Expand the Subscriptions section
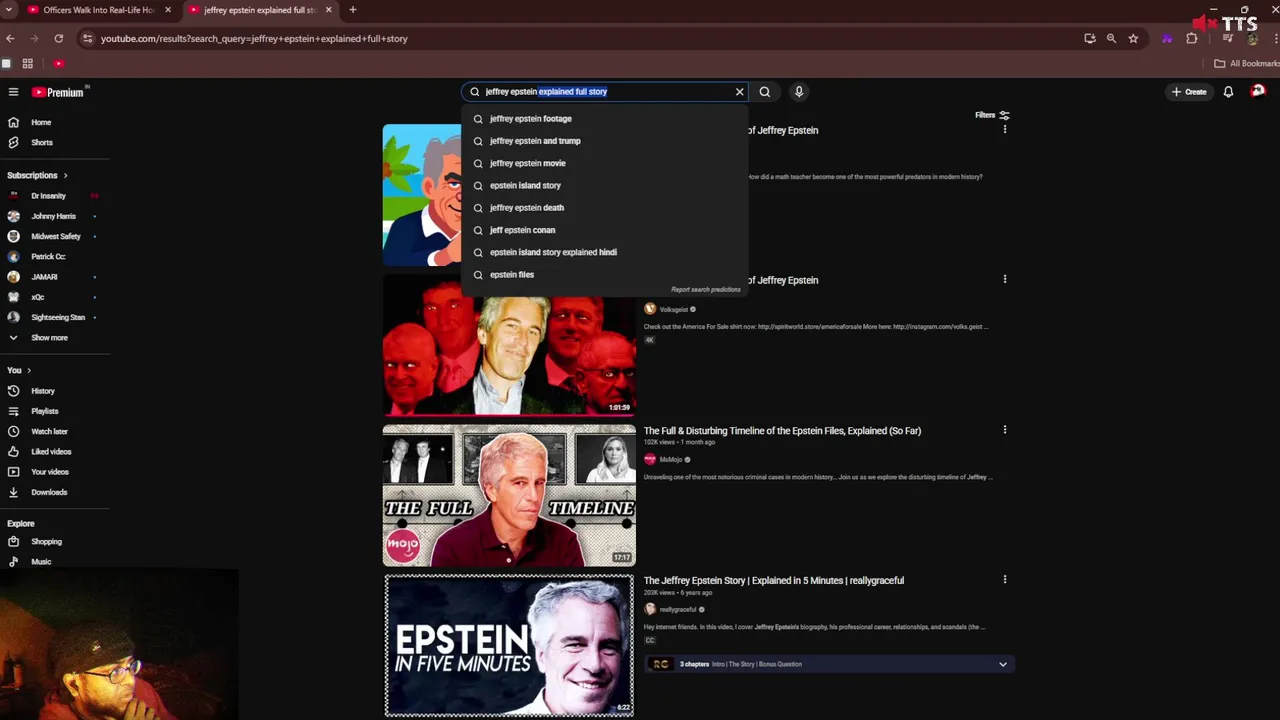 [38, 175]
